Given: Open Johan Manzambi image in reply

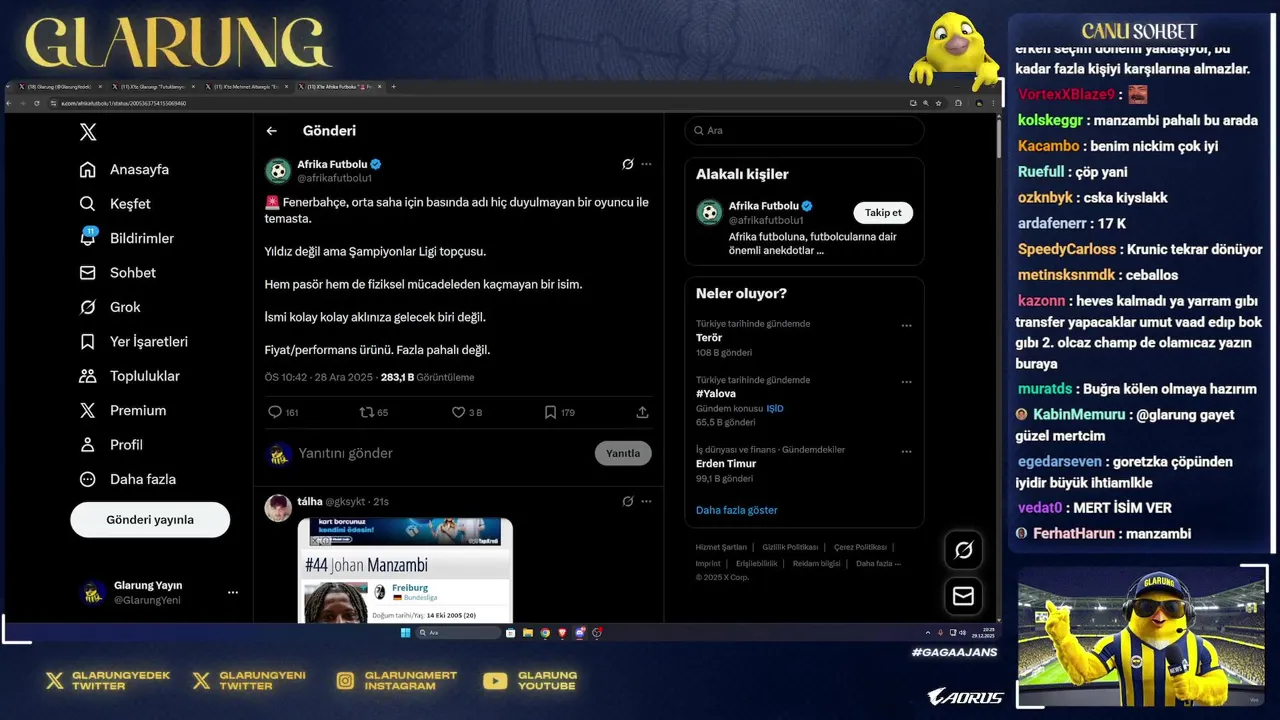Looking at the screenshot, I should (x=405, y=570).
